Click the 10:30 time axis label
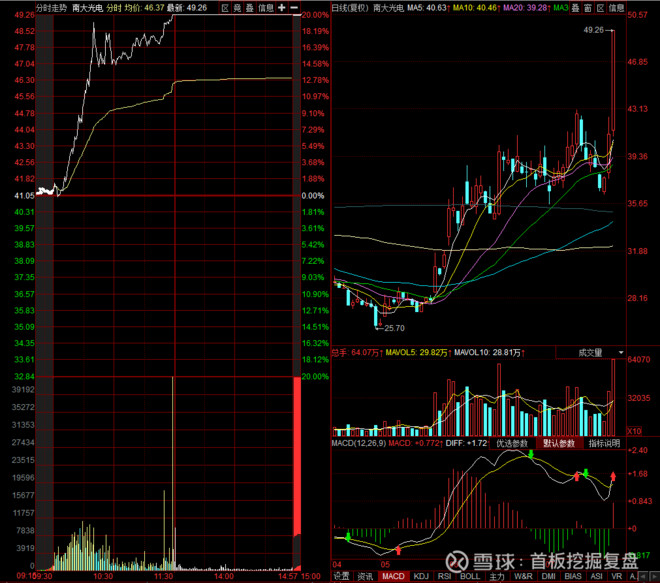This screenshot has width=660, height=583. pyautogui.click(x=103, y=576)
